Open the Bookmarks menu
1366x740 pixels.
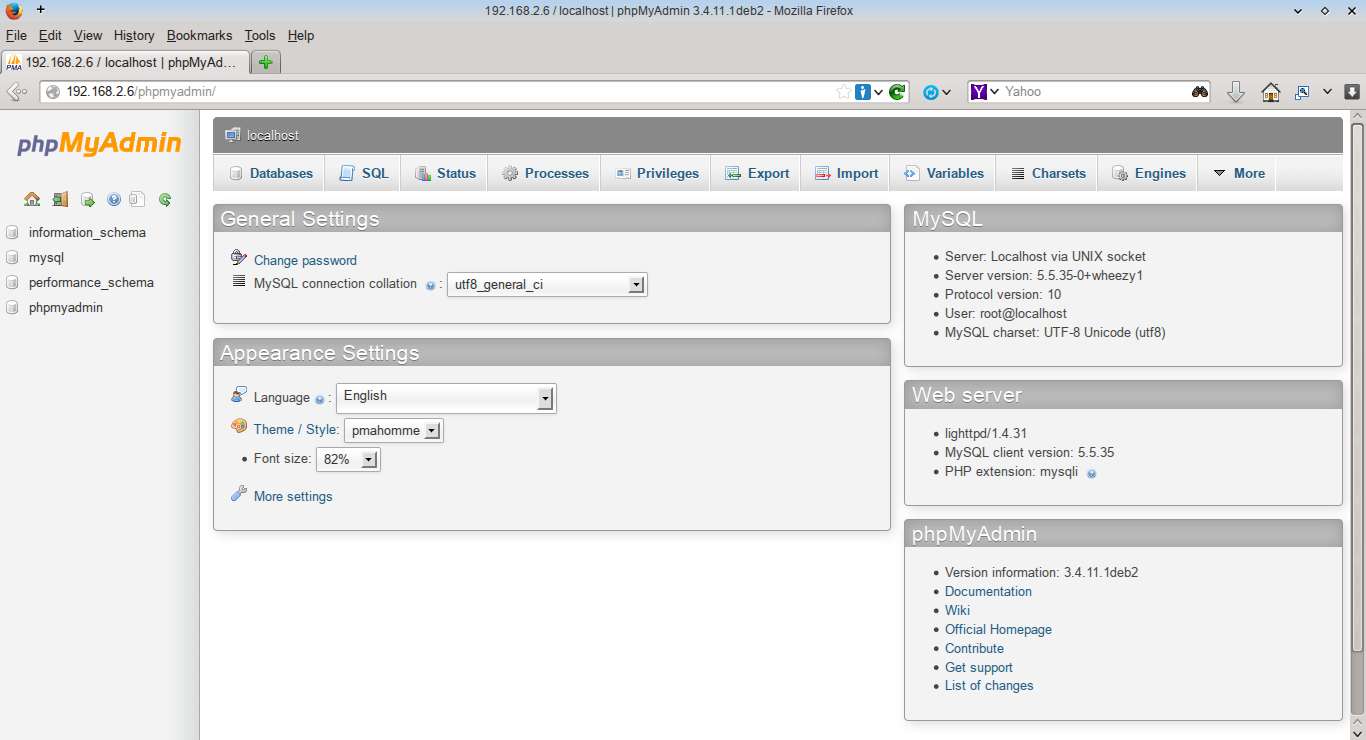pyautogui.click(x=199, y=35)
